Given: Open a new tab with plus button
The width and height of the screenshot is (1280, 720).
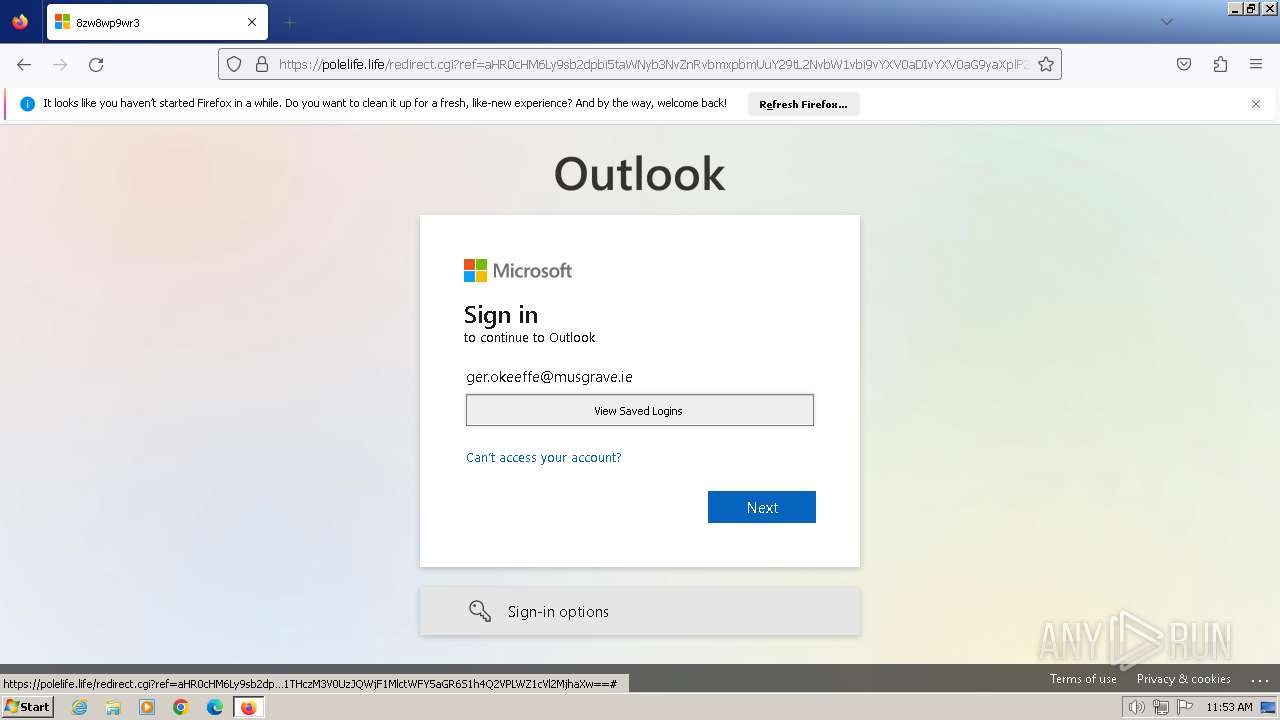Looking at the screenshot, I should pyautogui.click(x=289, y=22).
